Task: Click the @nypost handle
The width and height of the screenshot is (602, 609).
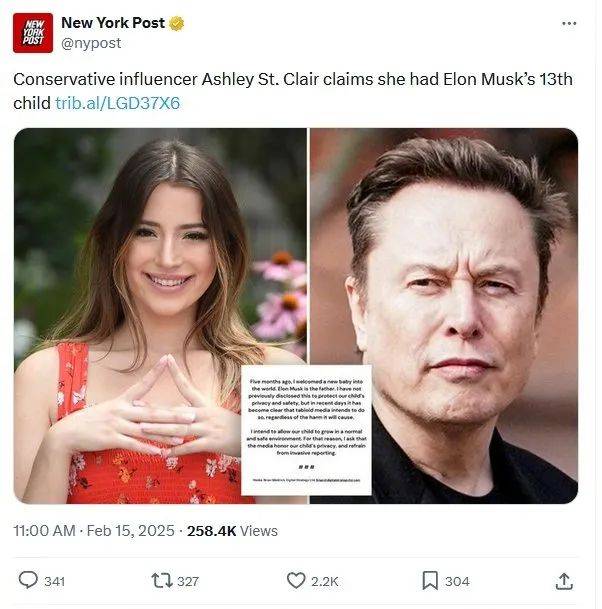Action: click(91, 43)
